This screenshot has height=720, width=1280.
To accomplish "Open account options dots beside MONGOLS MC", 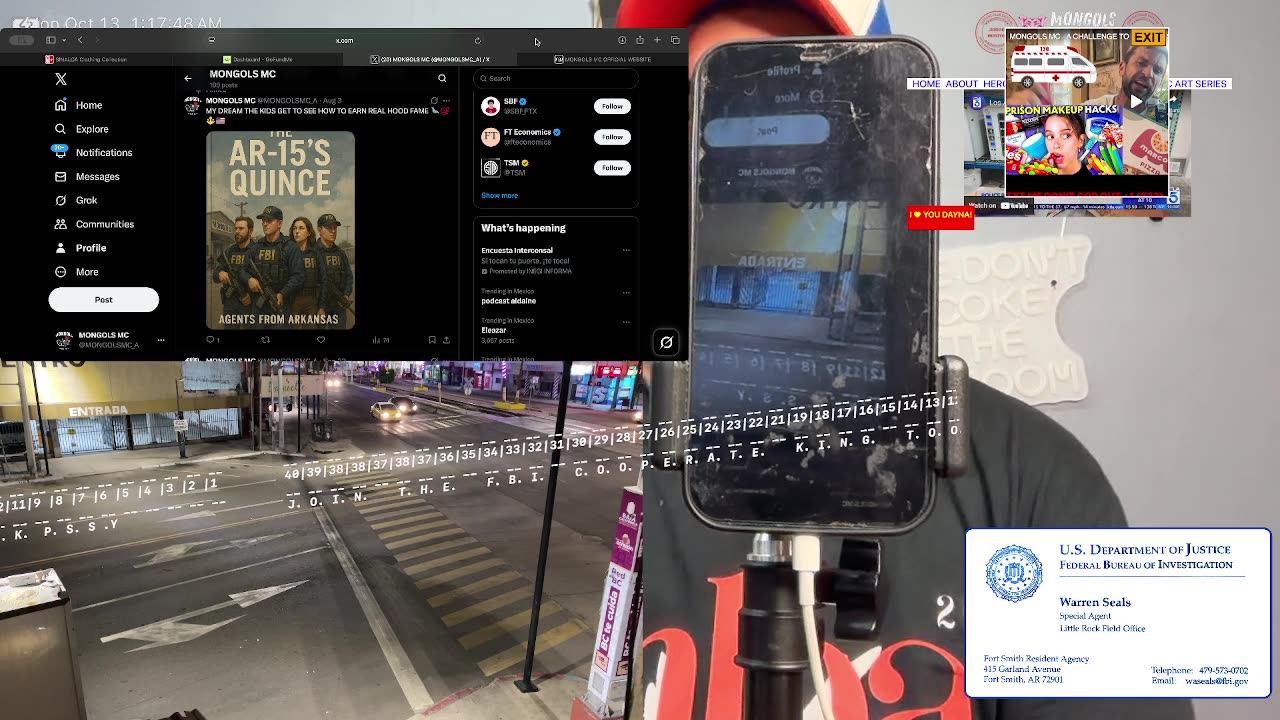I will 161,340.
